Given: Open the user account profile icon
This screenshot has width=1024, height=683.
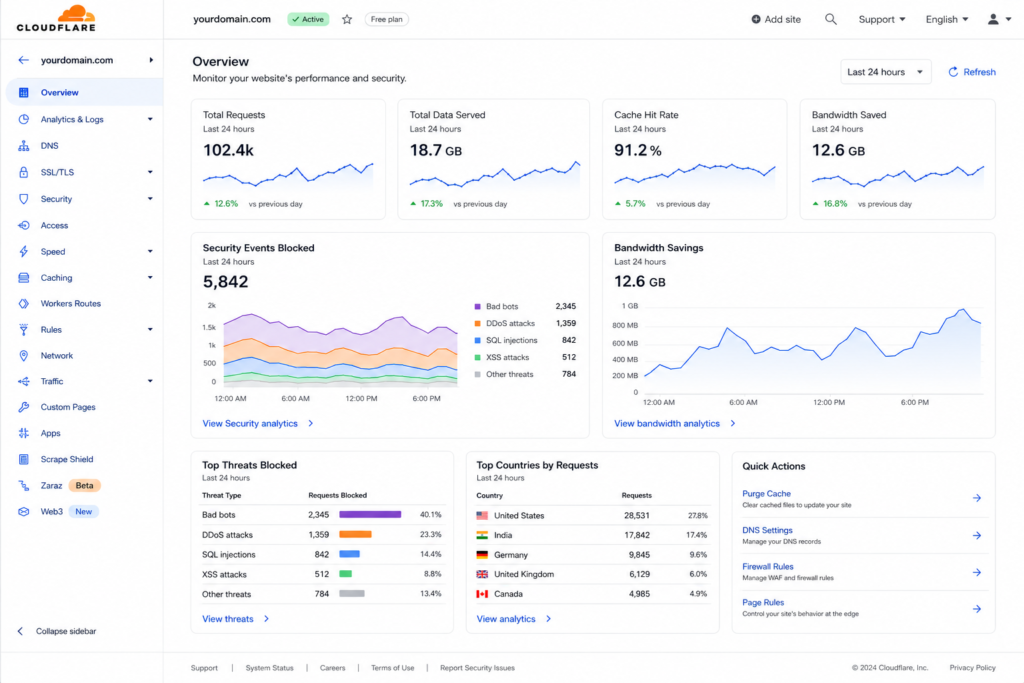Looking at the screenshot, I should pyautogui.click(x=993, y=20).
